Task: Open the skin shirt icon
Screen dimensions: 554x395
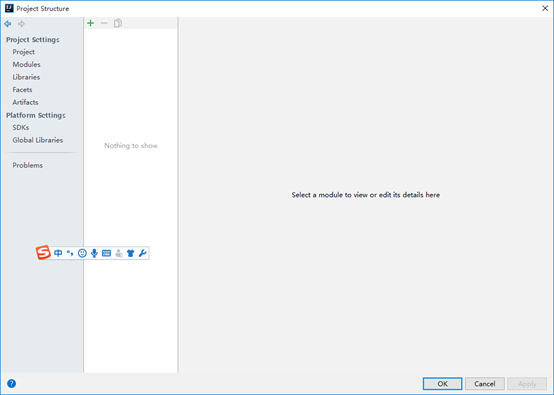Action: 131,253
